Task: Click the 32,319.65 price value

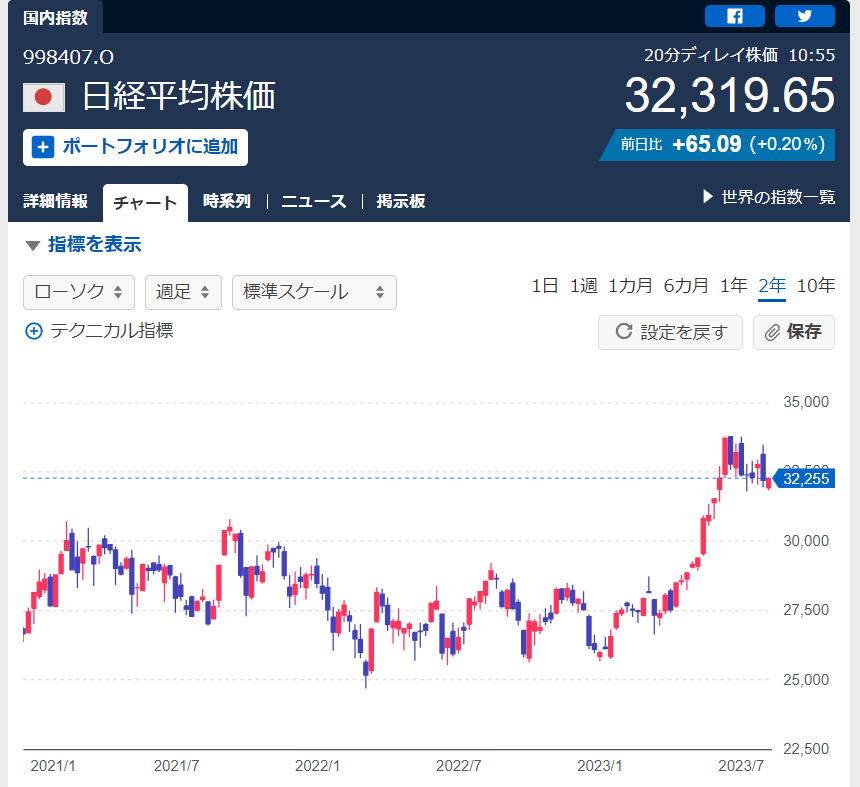Action: pos(730,95)
